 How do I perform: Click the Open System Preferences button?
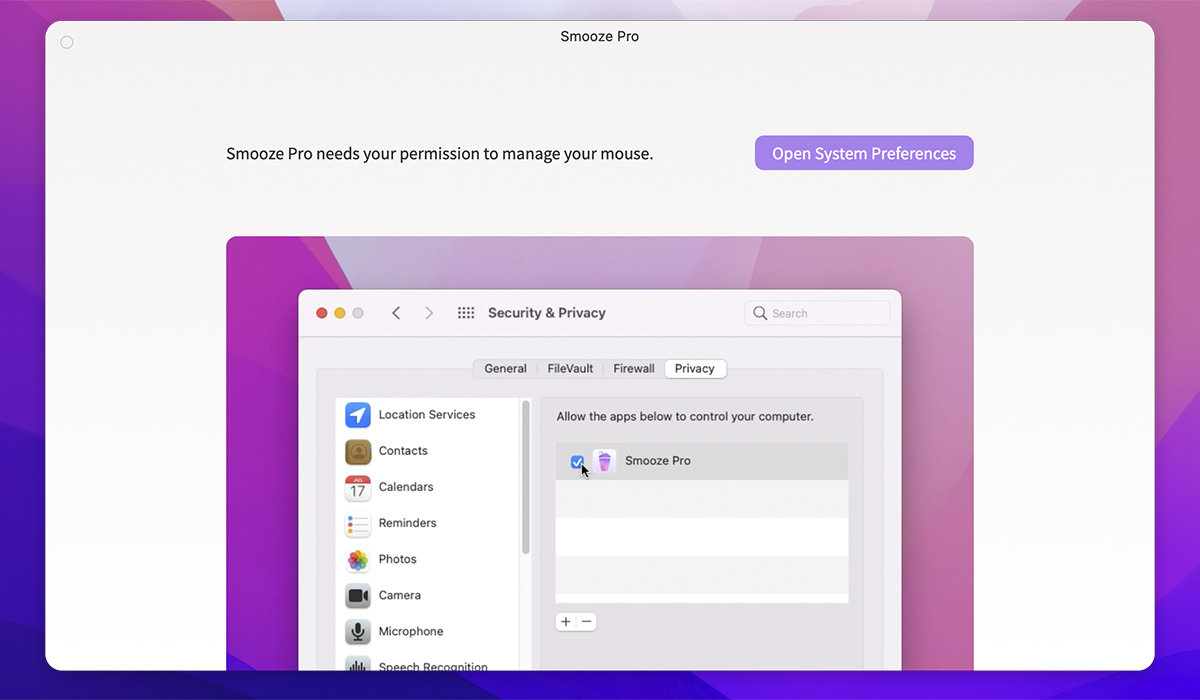[x=863, y=152]
